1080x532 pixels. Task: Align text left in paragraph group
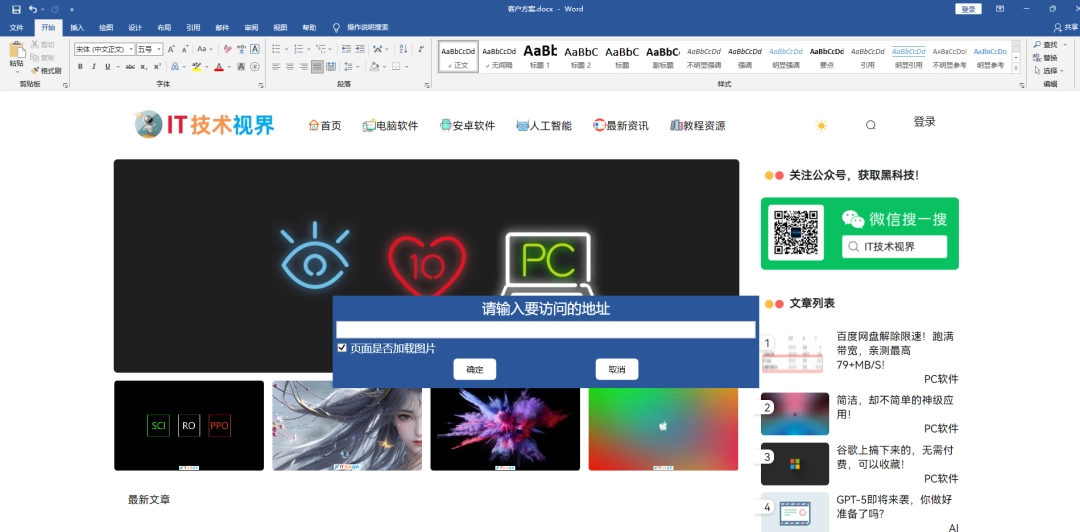point(276,67)
